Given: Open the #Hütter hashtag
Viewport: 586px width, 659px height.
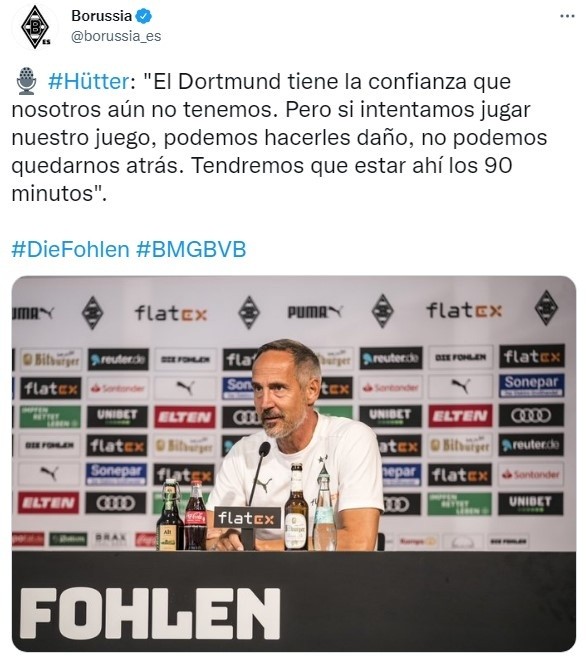Looking at the screenshot, I should coord(89,82).
